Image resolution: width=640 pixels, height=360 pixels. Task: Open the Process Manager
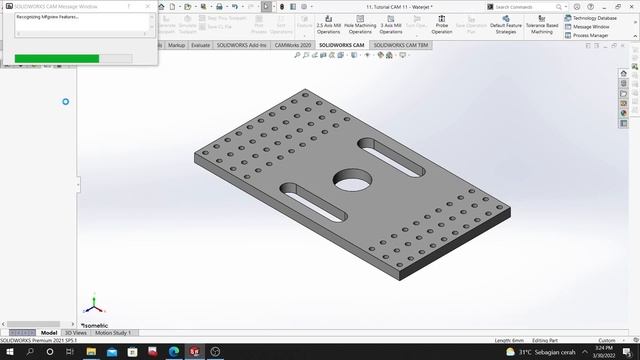(x=587, y=36)
